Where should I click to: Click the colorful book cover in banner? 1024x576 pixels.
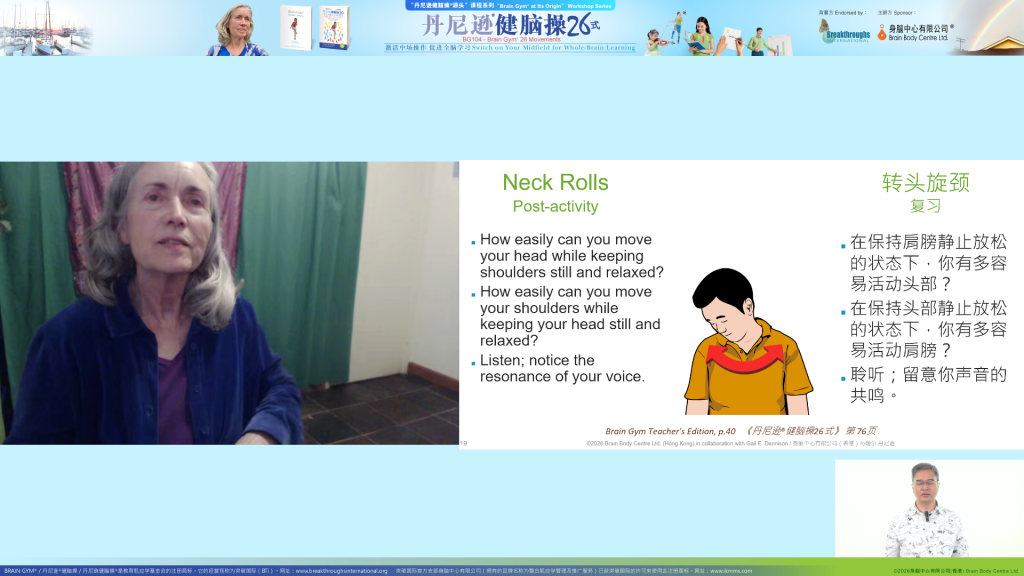[334, 27]
